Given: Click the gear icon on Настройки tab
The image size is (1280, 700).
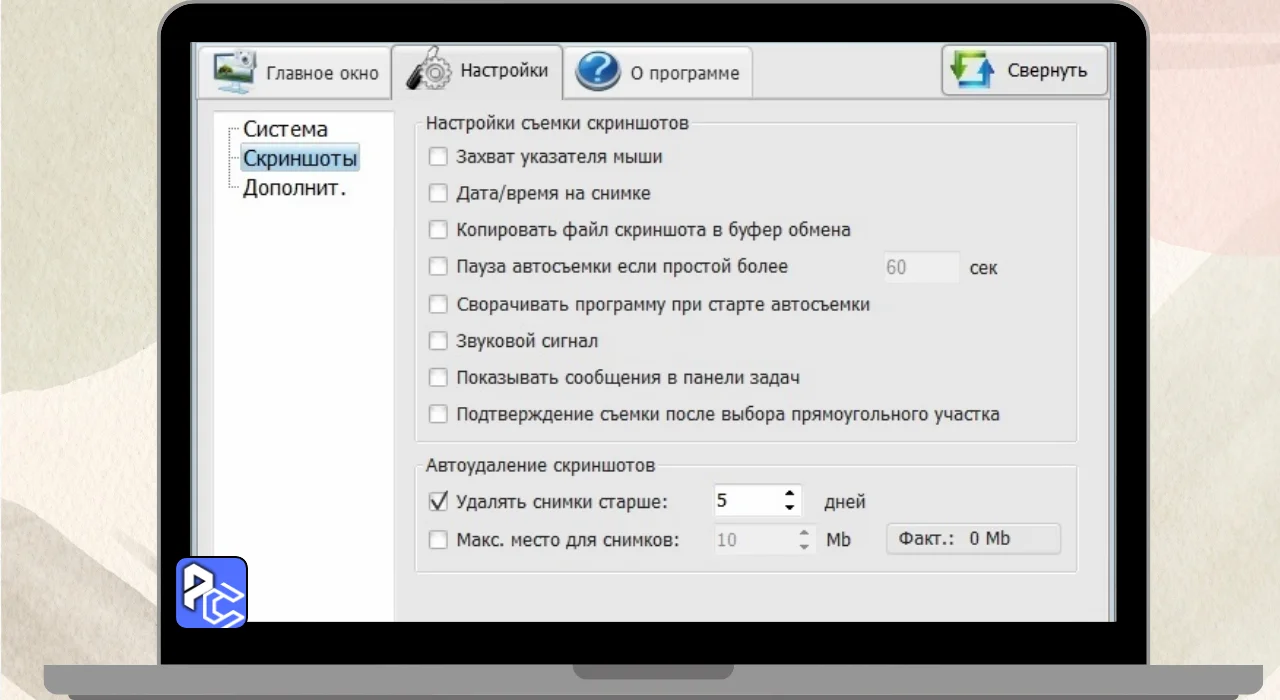Looking at the screenshot, I should [x=429, y=71].
